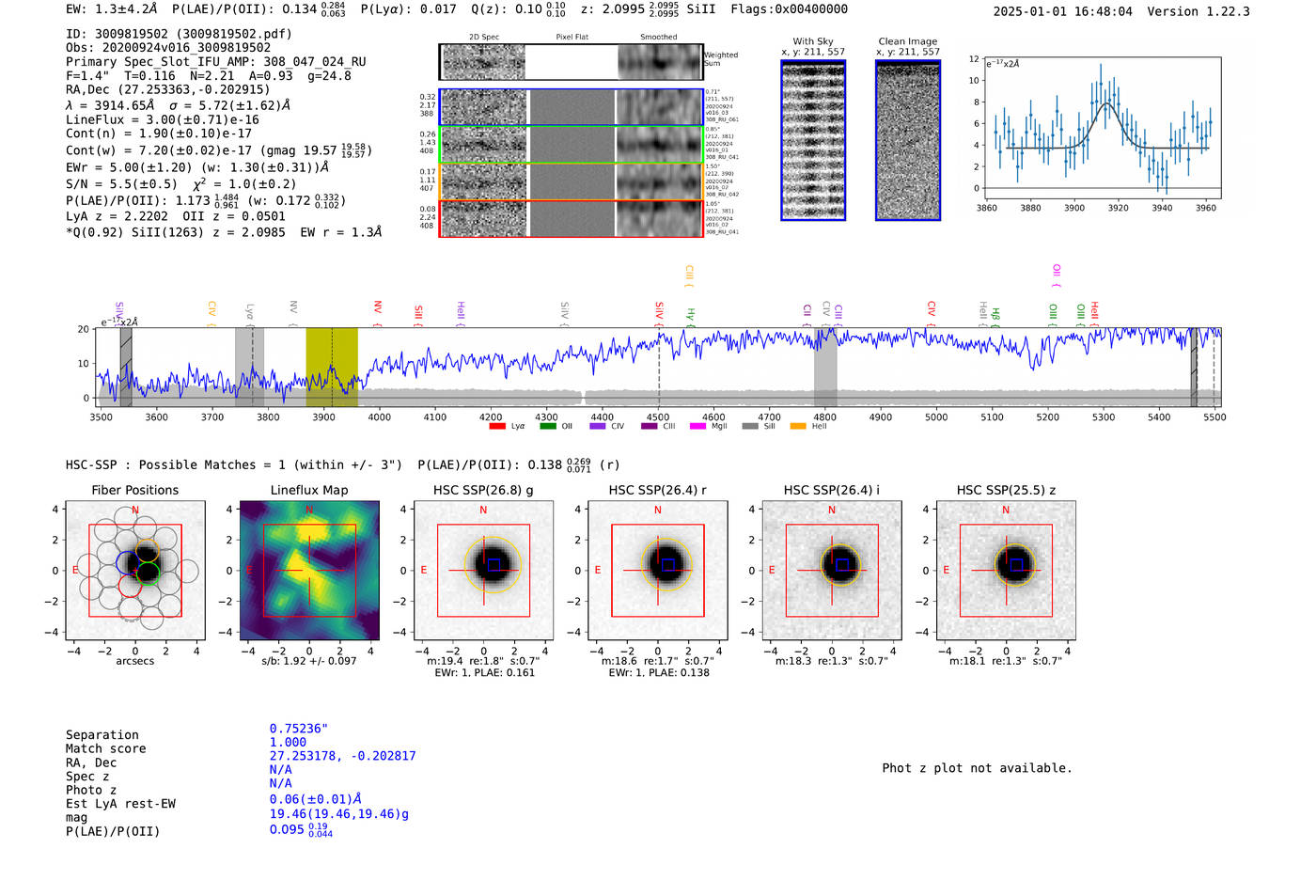Click the Est LyA rest-EW value 0.06(±0.01)Å

pyautogui.click(x=316, y=799)
